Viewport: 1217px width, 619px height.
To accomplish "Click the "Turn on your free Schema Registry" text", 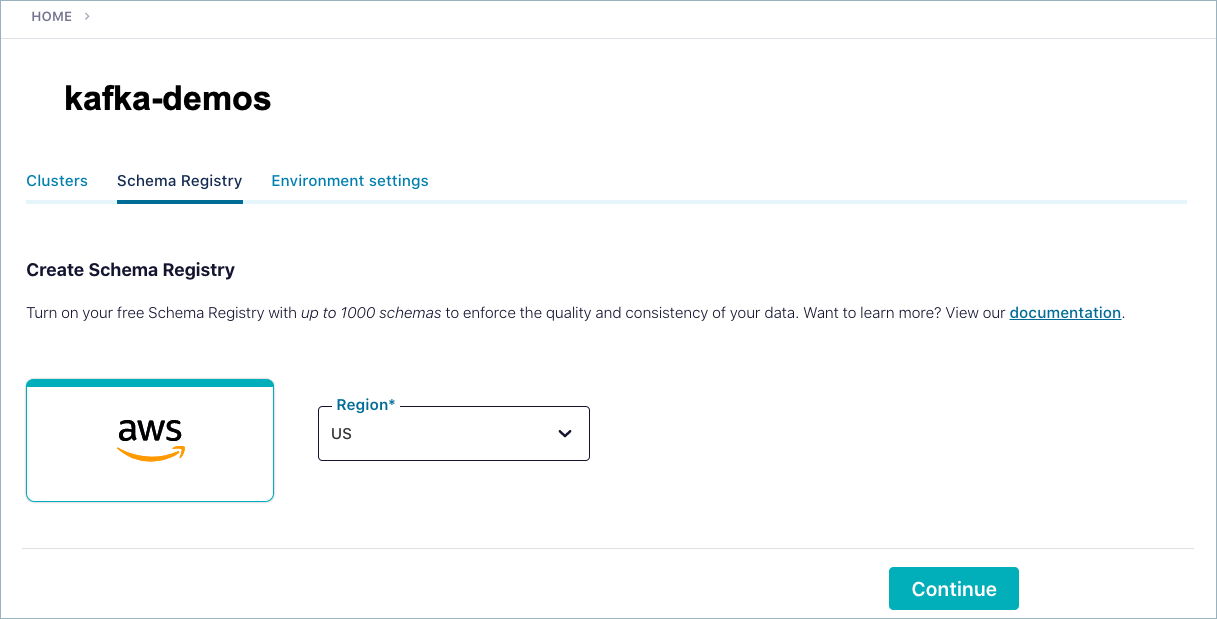I will 160,313.
